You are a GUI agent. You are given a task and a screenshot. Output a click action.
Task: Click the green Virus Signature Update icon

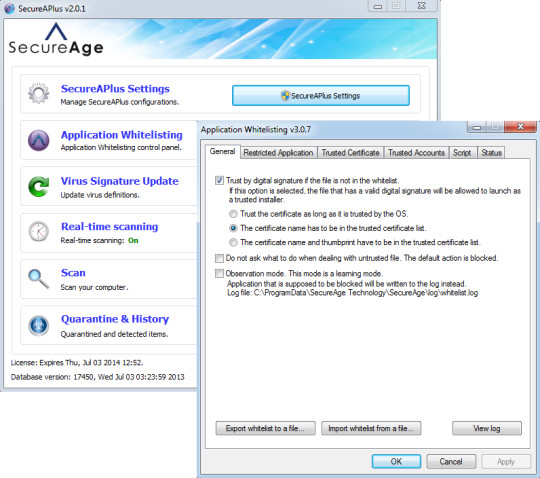(38, 186)
